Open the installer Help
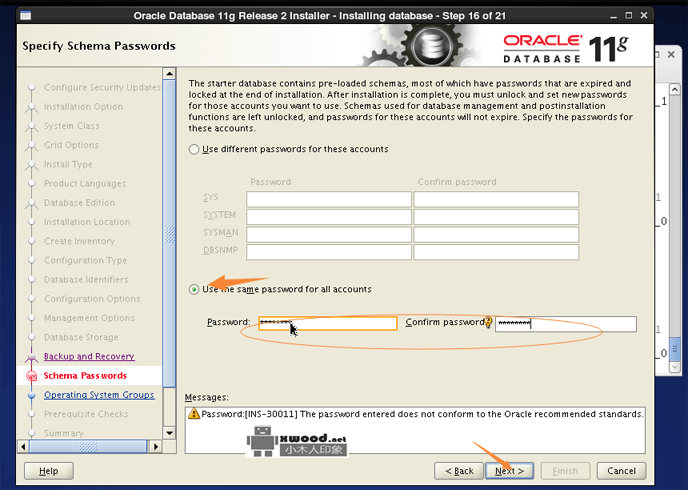The height and width of the screenshot is (490, 688). pos(48,471)
